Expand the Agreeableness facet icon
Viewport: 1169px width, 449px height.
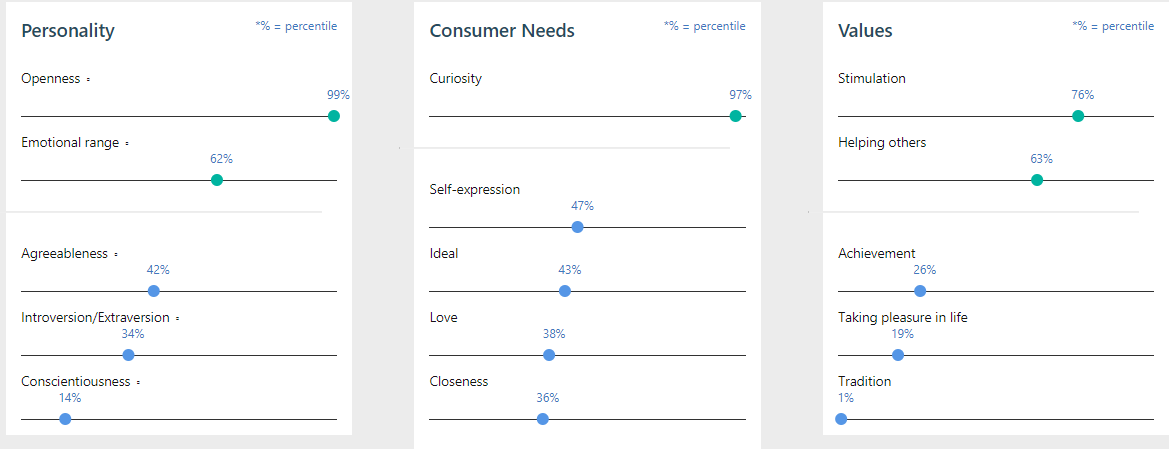click(116, 254)
